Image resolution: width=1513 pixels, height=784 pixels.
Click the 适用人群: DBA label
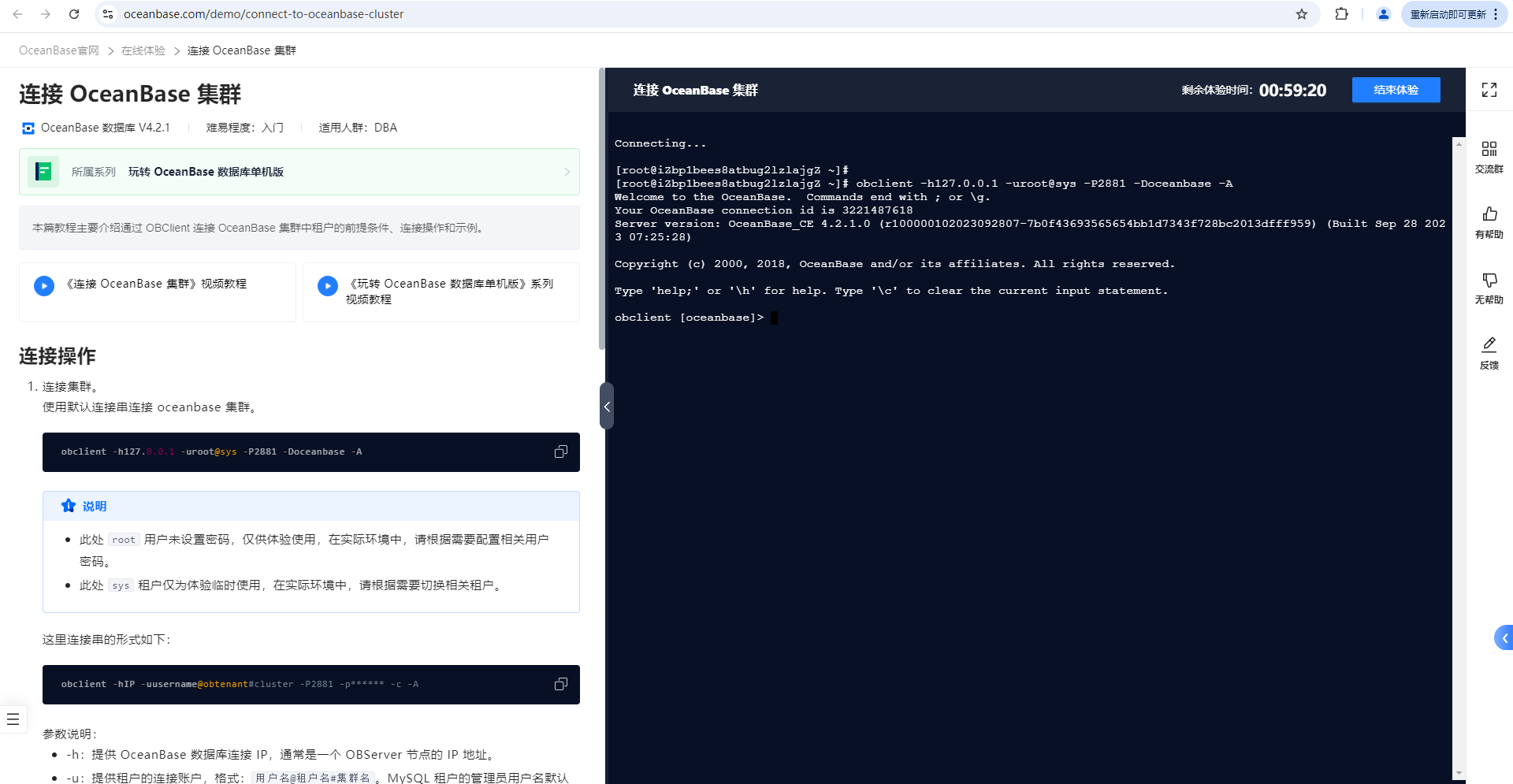point(358,128)
